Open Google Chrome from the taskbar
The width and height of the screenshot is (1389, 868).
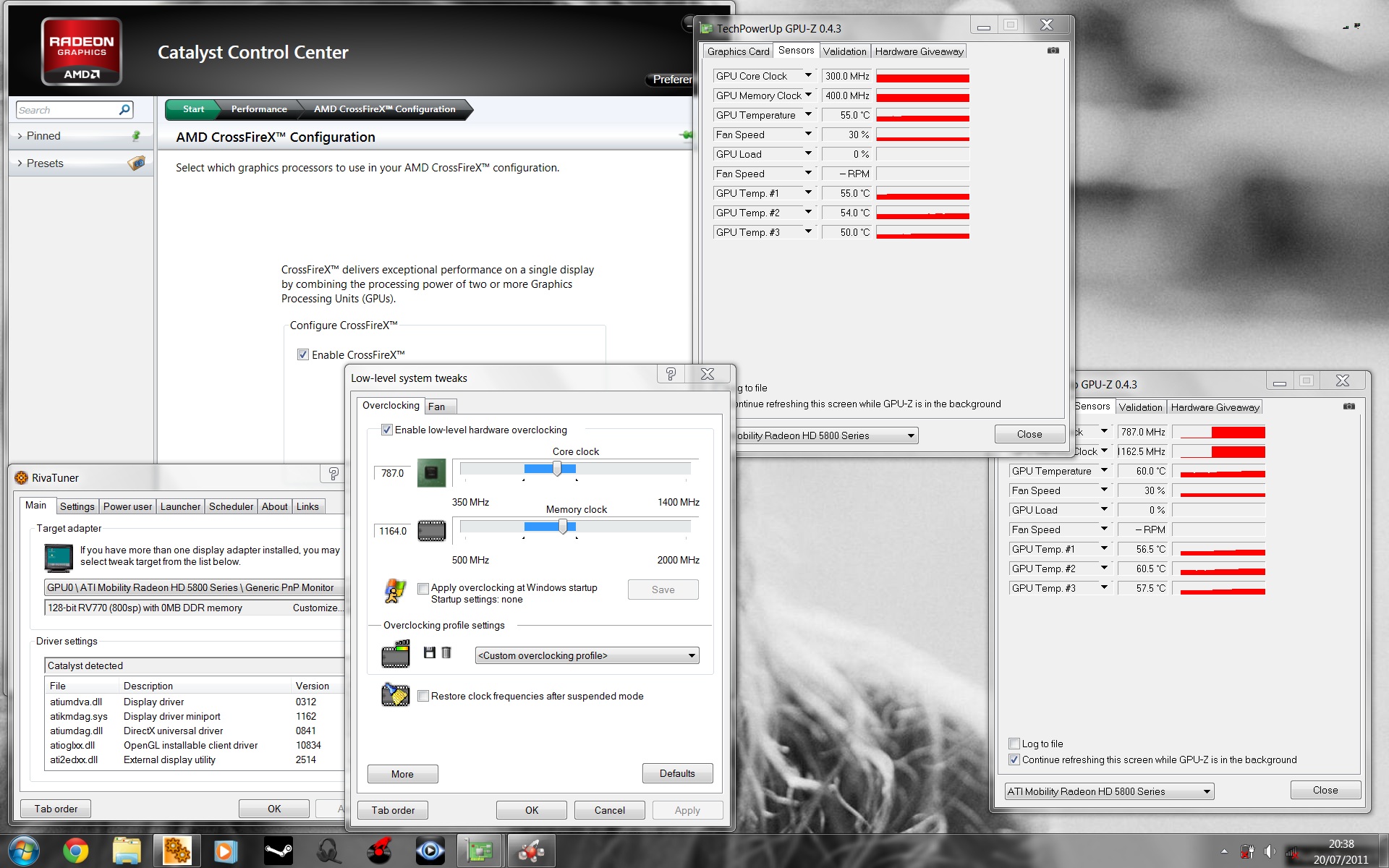click(x=75, y=851)
